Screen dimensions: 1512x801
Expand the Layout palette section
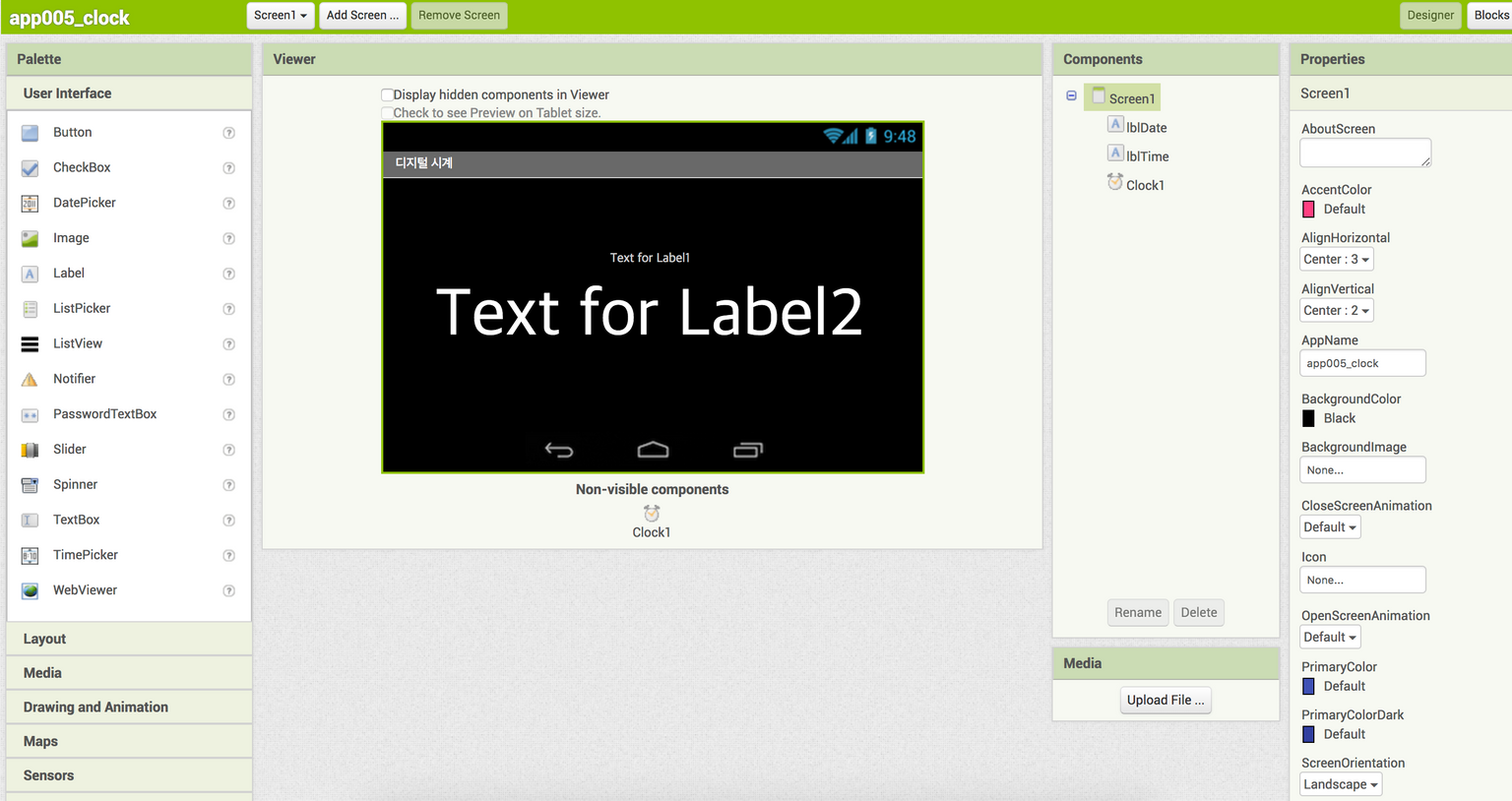tap(129, 639)
